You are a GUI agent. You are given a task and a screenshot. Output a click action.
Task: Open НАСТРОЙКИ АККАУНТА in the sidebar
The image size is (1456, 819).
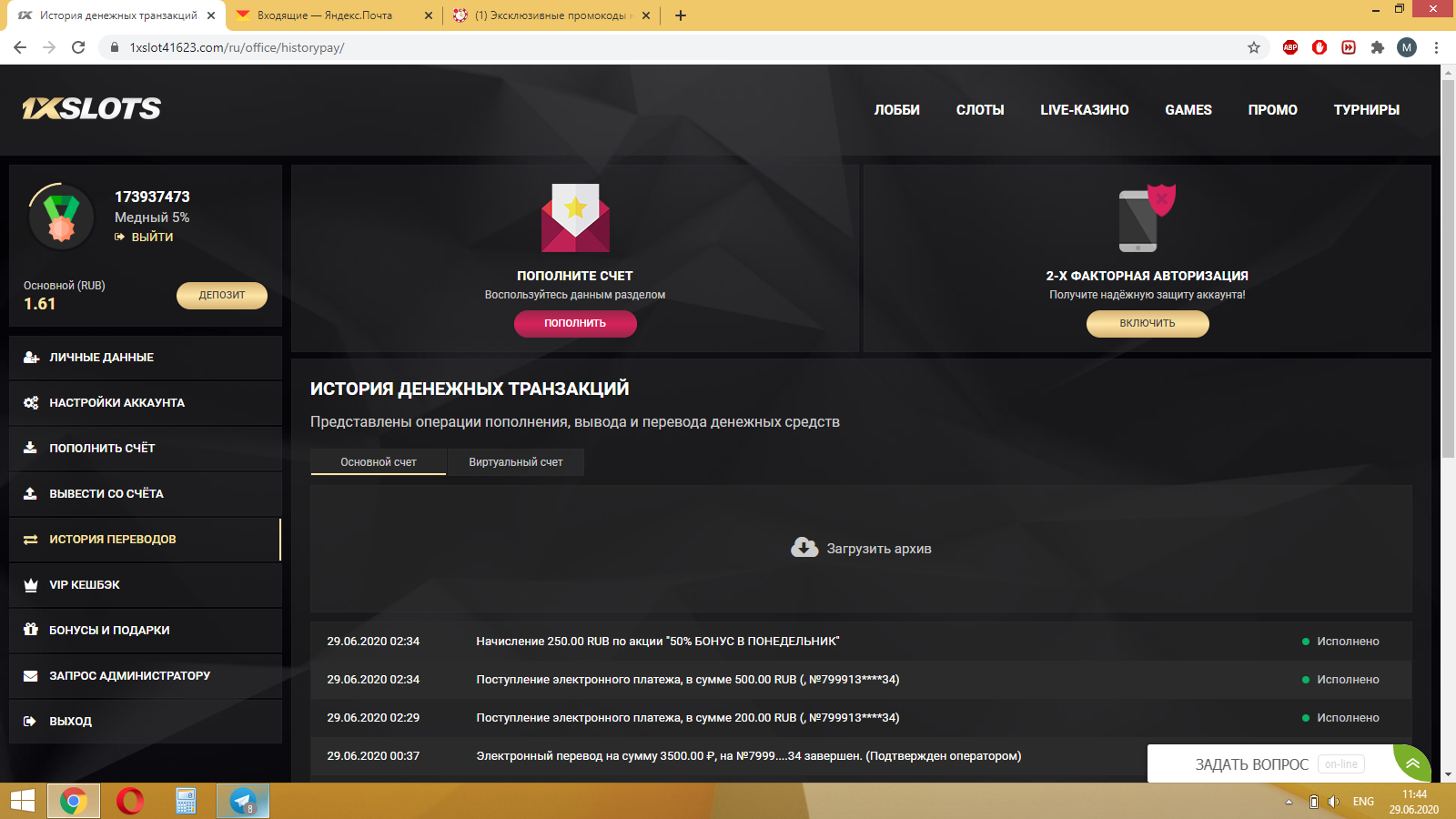tap(146, 403)
